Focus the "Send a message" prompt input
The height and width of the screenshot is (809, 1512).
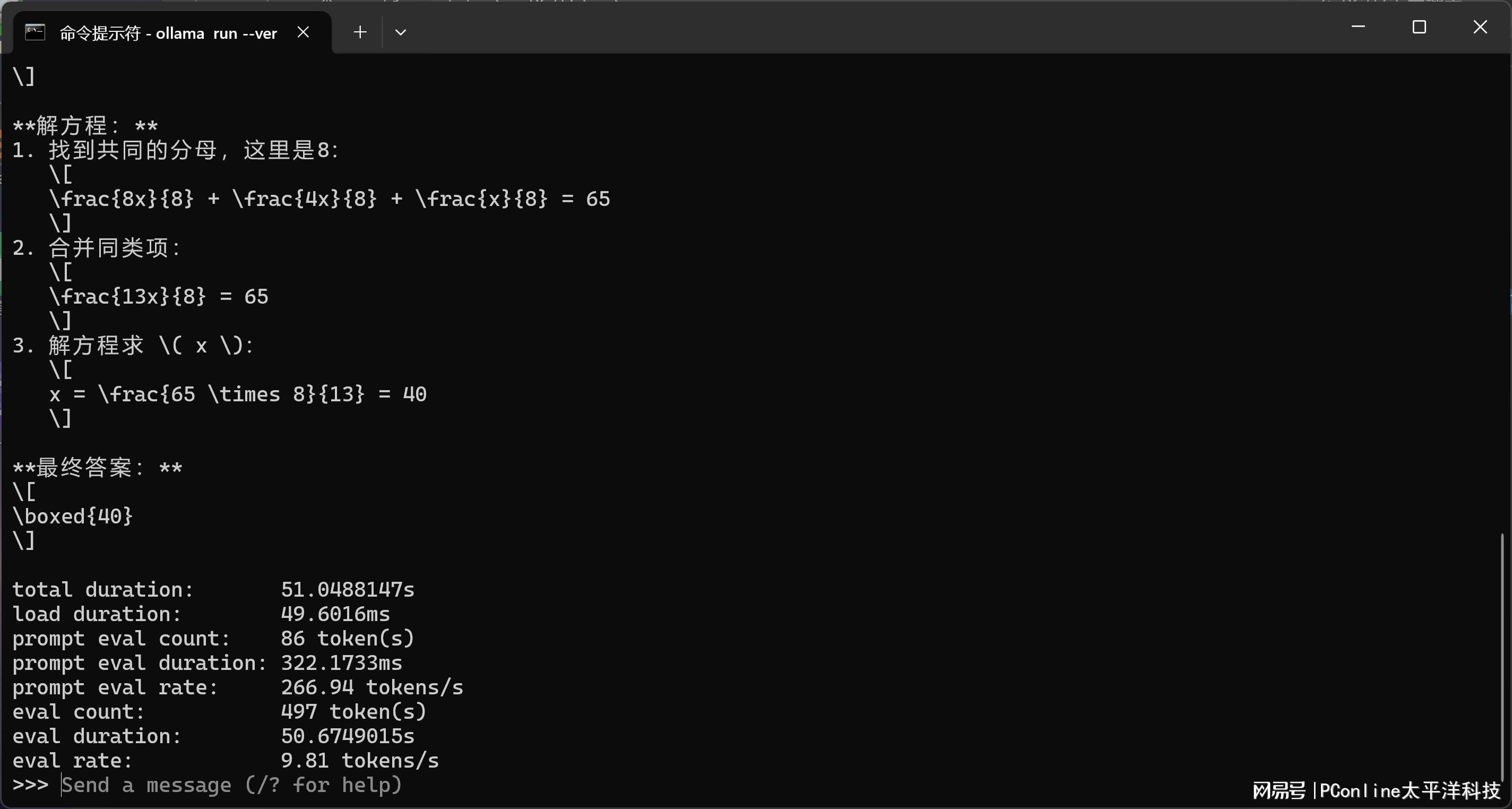(x=232, y=785)
